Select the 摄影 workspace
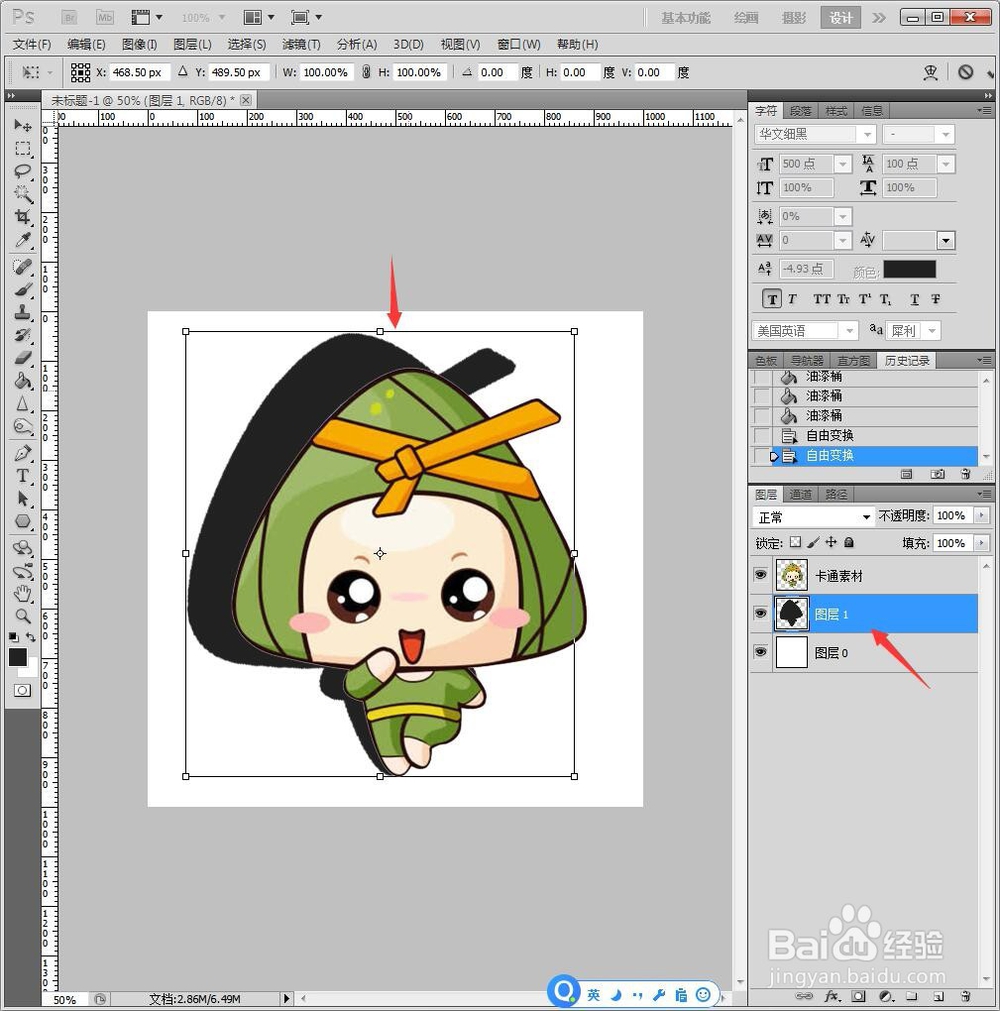The image size is (1000, 1011). pos(794,17)
